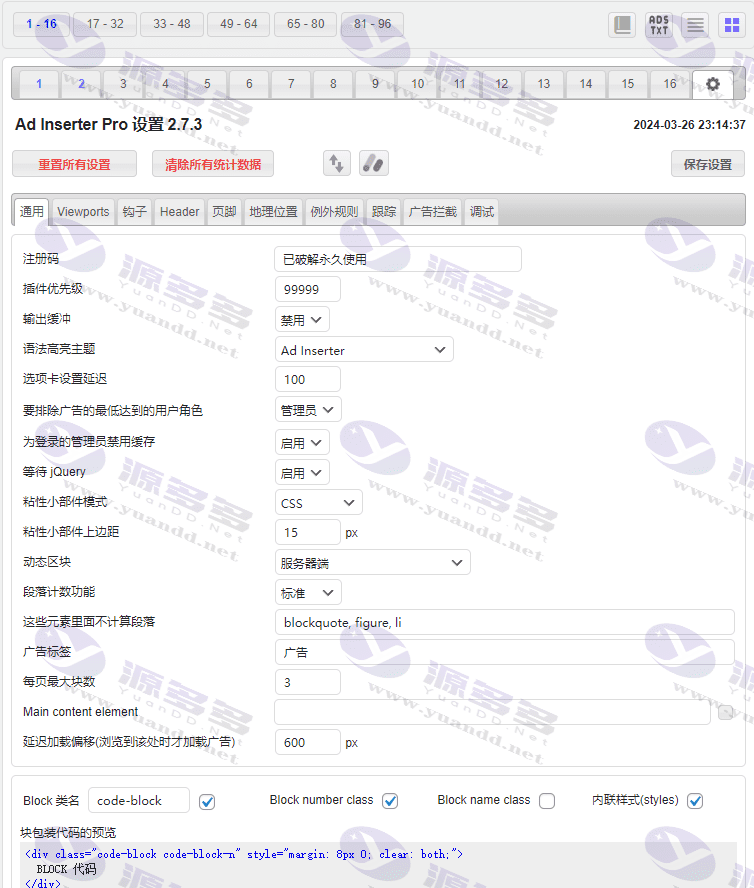Toggle the Block number class checkbox

[390, 801]
